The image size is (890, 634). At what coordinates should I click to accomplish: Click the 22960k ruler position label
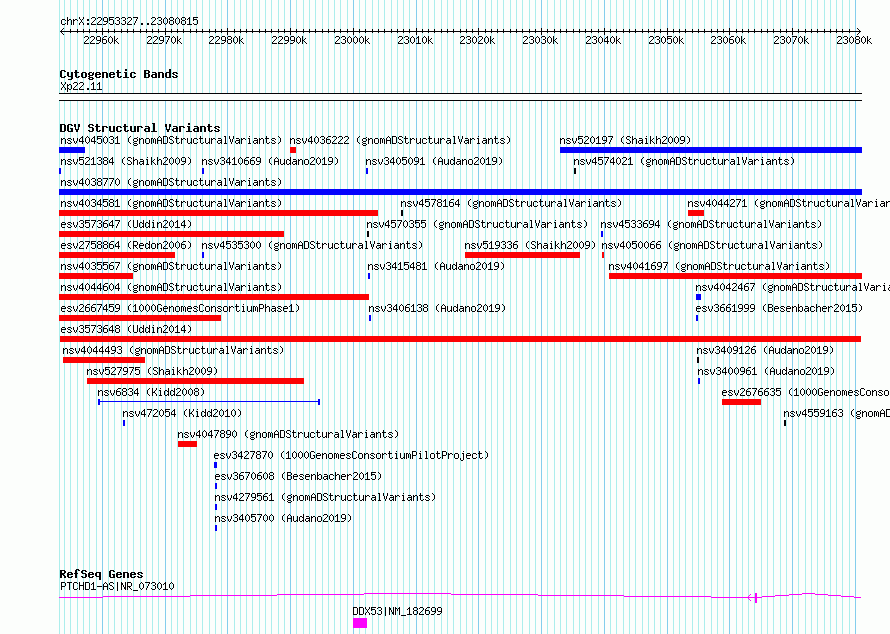point(101,40)
